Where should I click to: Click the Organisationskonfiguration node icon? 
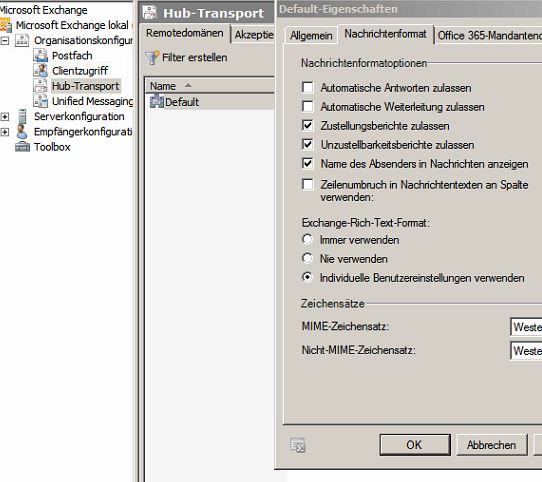(22, 40)
